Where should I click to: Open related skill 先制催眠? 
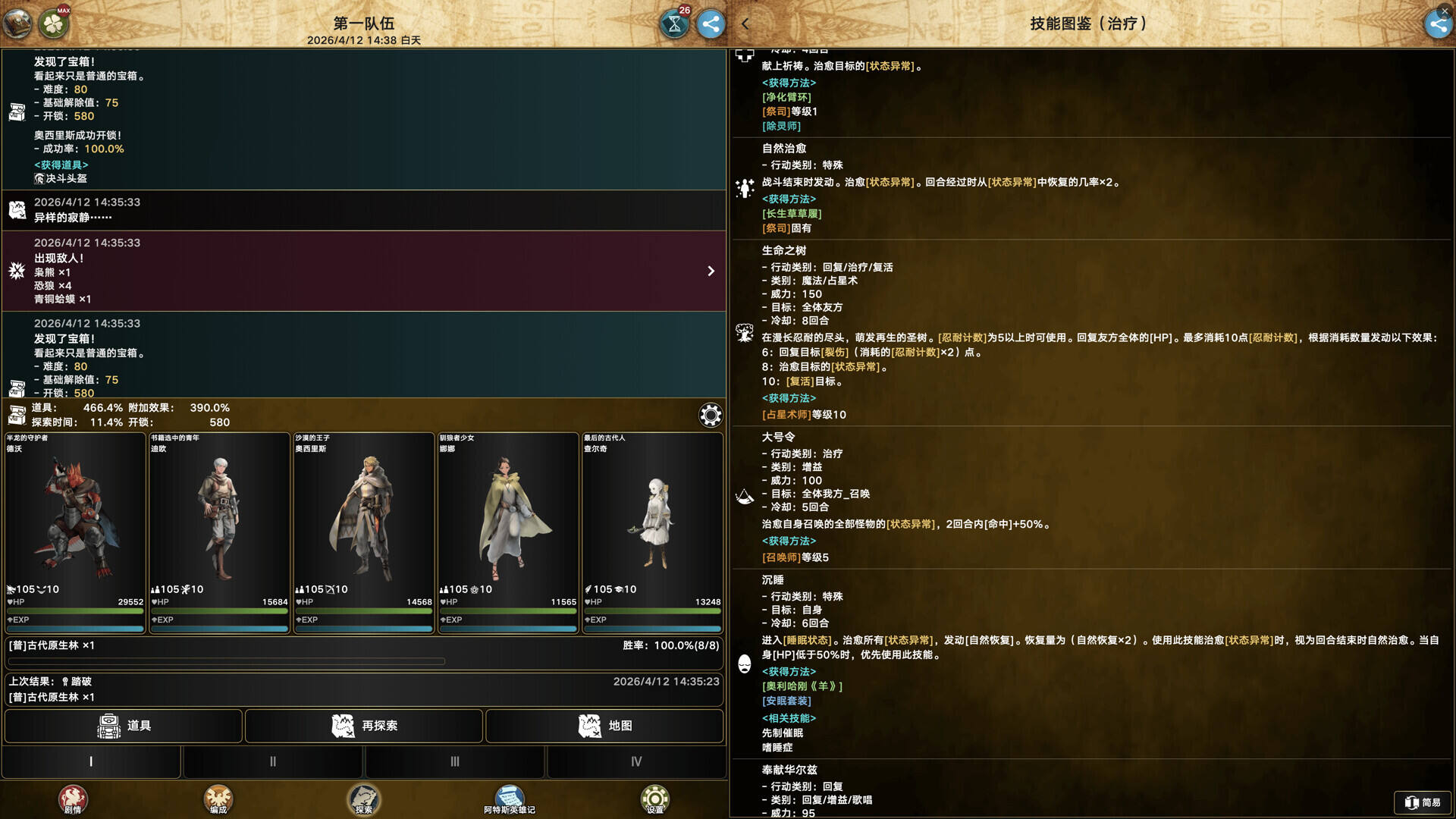pos(783,733)
